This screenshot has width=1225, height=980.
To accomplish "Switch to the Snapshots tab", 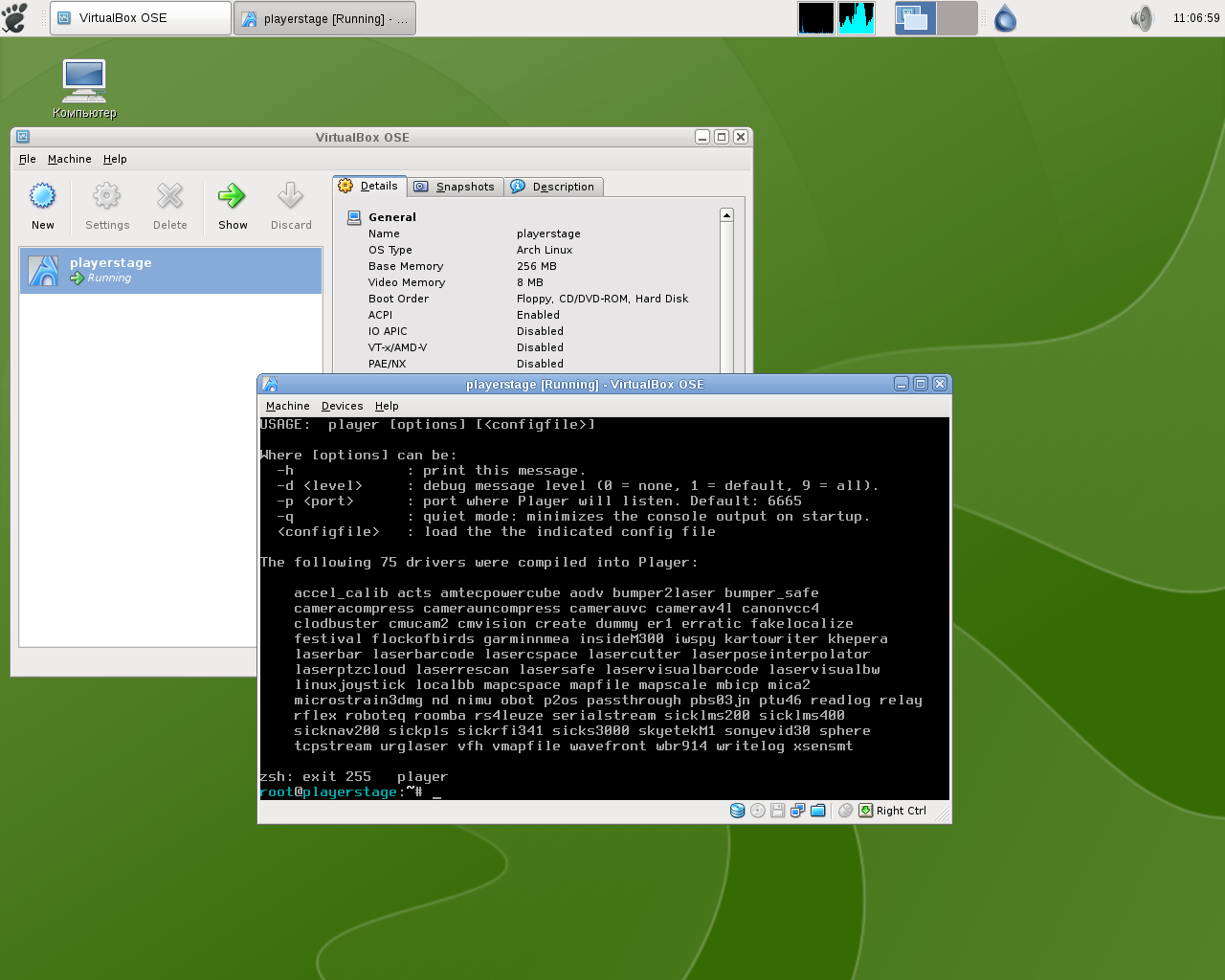I will point(456,187).
